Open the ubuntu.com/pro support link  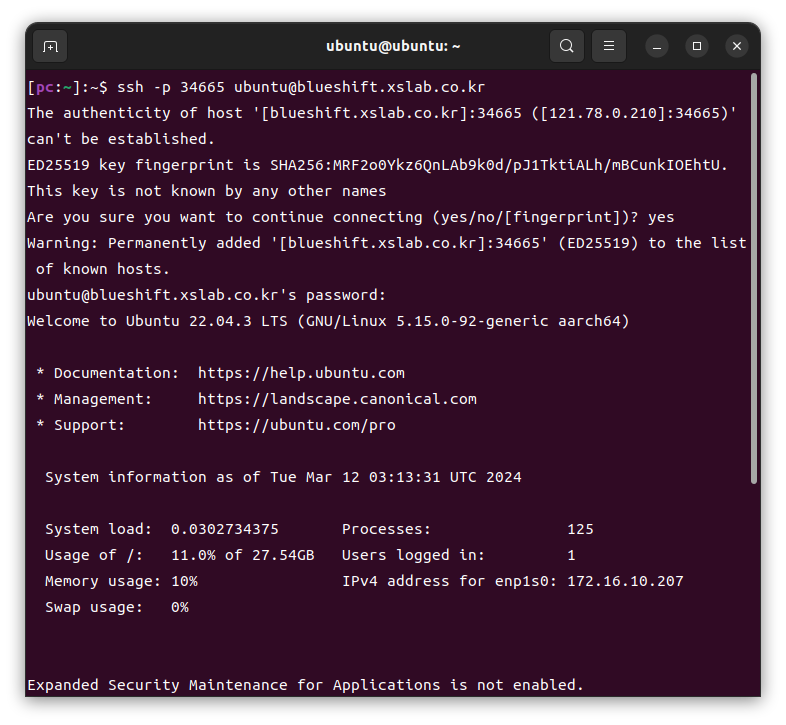tap(296, 425)
